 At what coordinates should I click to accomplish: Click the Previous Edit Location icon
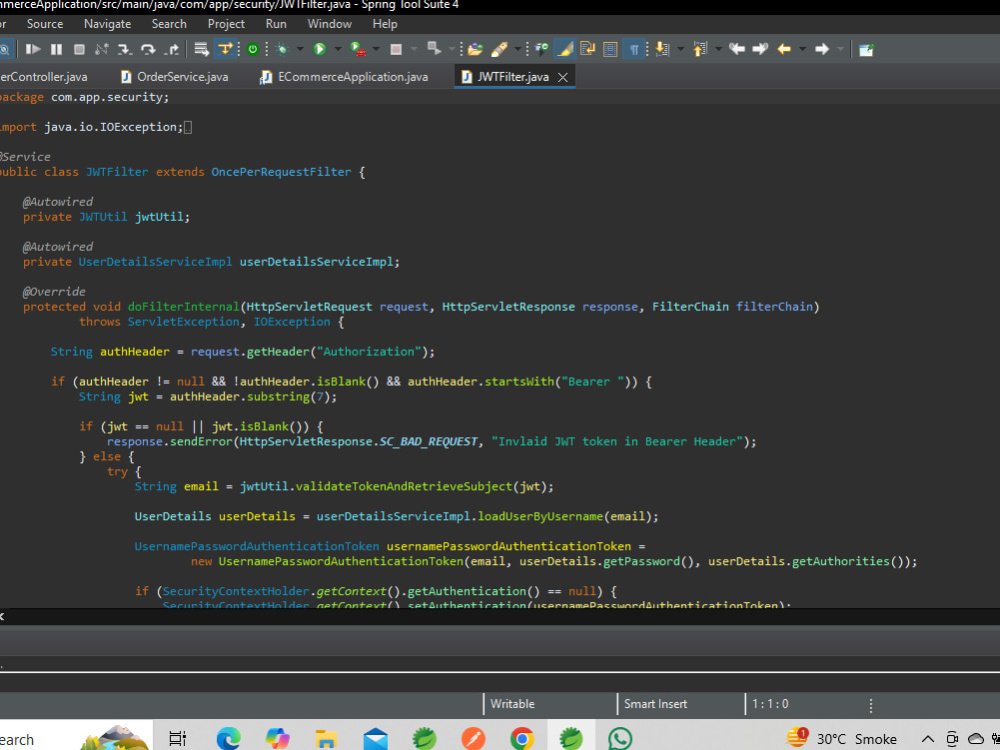pyautogui.click(x=737, y=49)
